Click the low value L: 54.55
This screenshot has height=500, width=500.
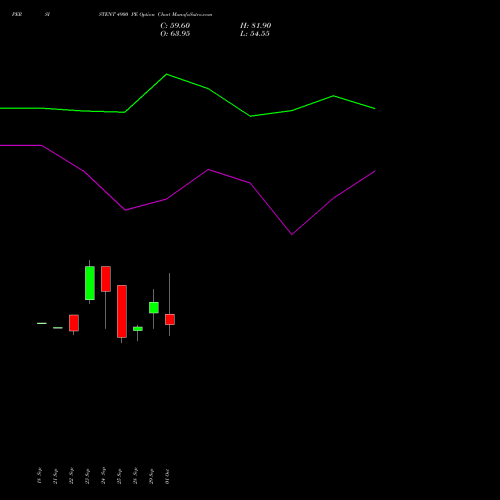point(255,34)
